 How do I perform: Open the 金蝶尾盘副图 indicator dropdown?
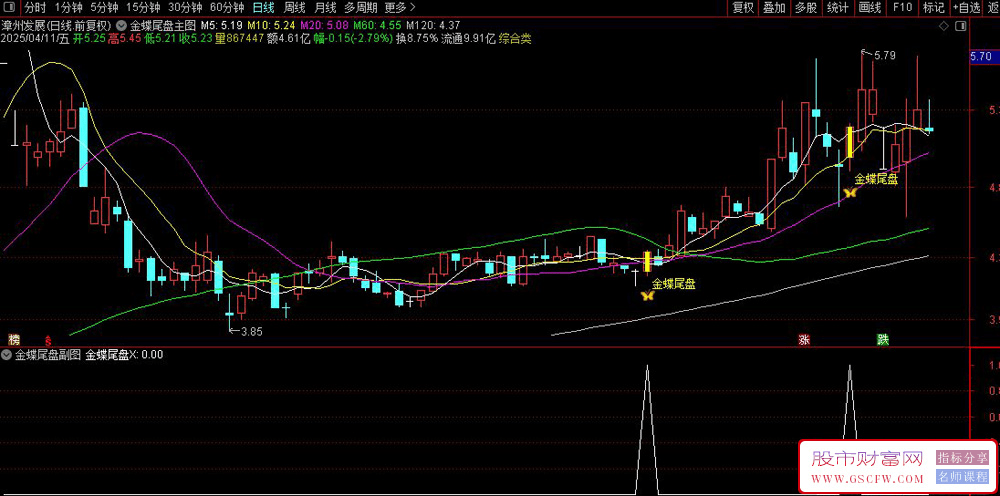click(x=7, y=354)
